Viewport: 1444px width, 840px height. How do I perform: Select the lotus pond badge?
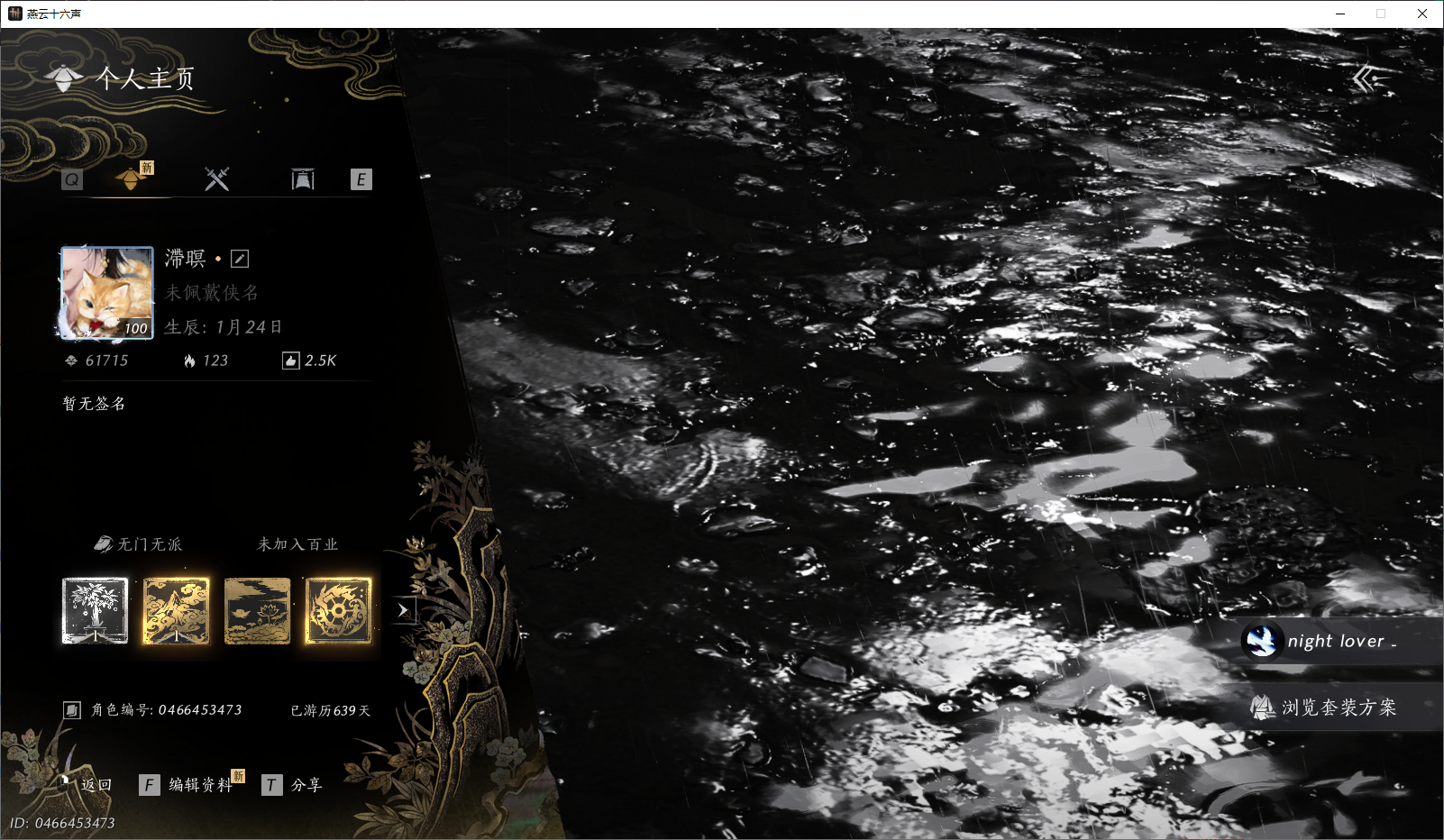click(x=257, y=611)
